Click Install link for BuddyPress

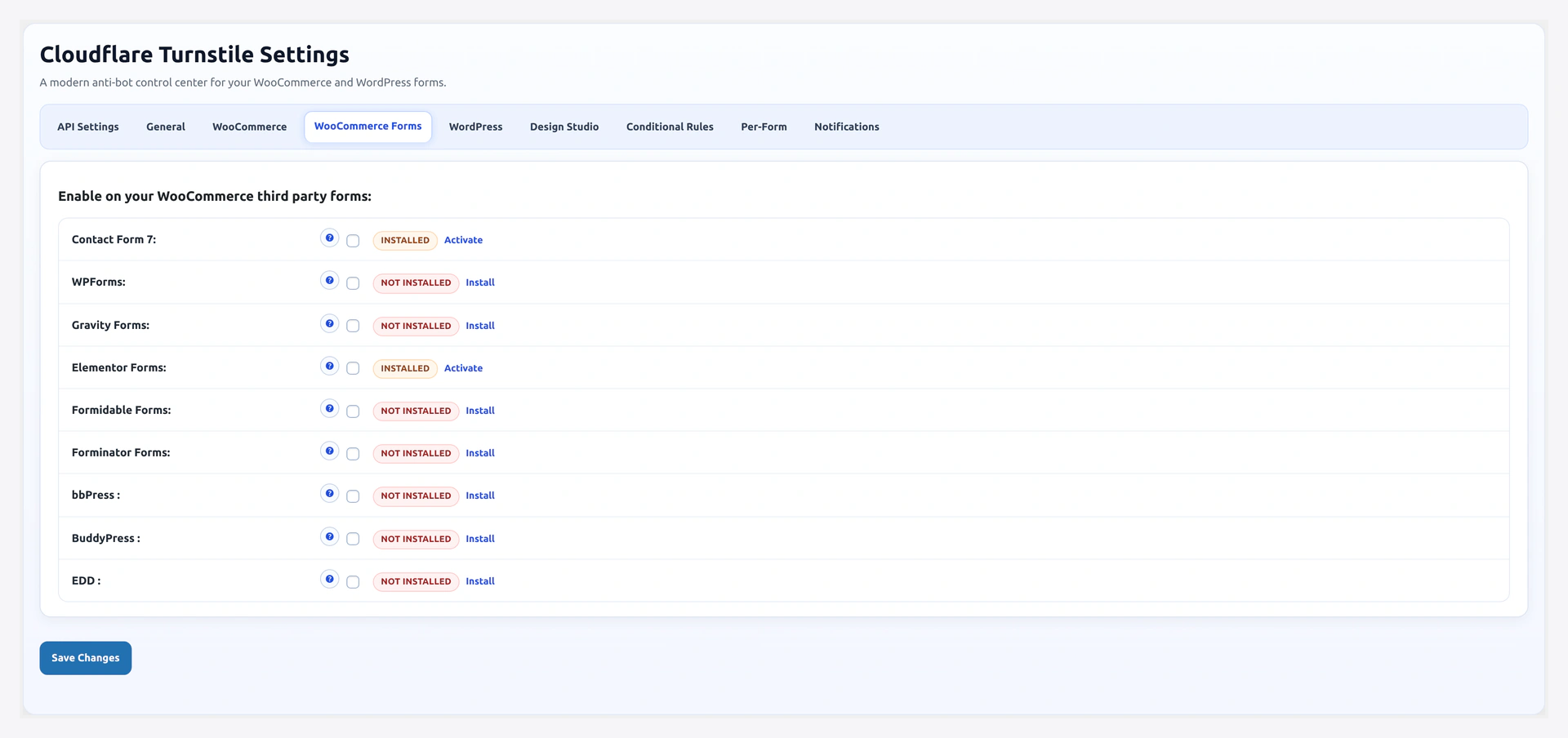click(480, 539)
